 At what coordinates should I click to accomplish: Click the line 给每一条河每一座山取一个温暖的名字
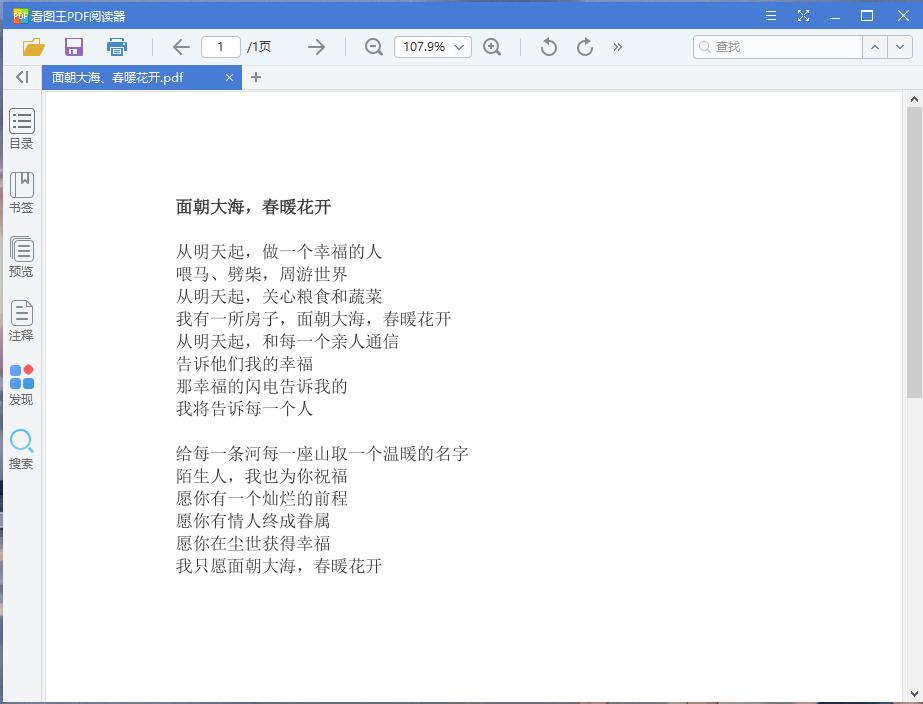tap(322, 453)
